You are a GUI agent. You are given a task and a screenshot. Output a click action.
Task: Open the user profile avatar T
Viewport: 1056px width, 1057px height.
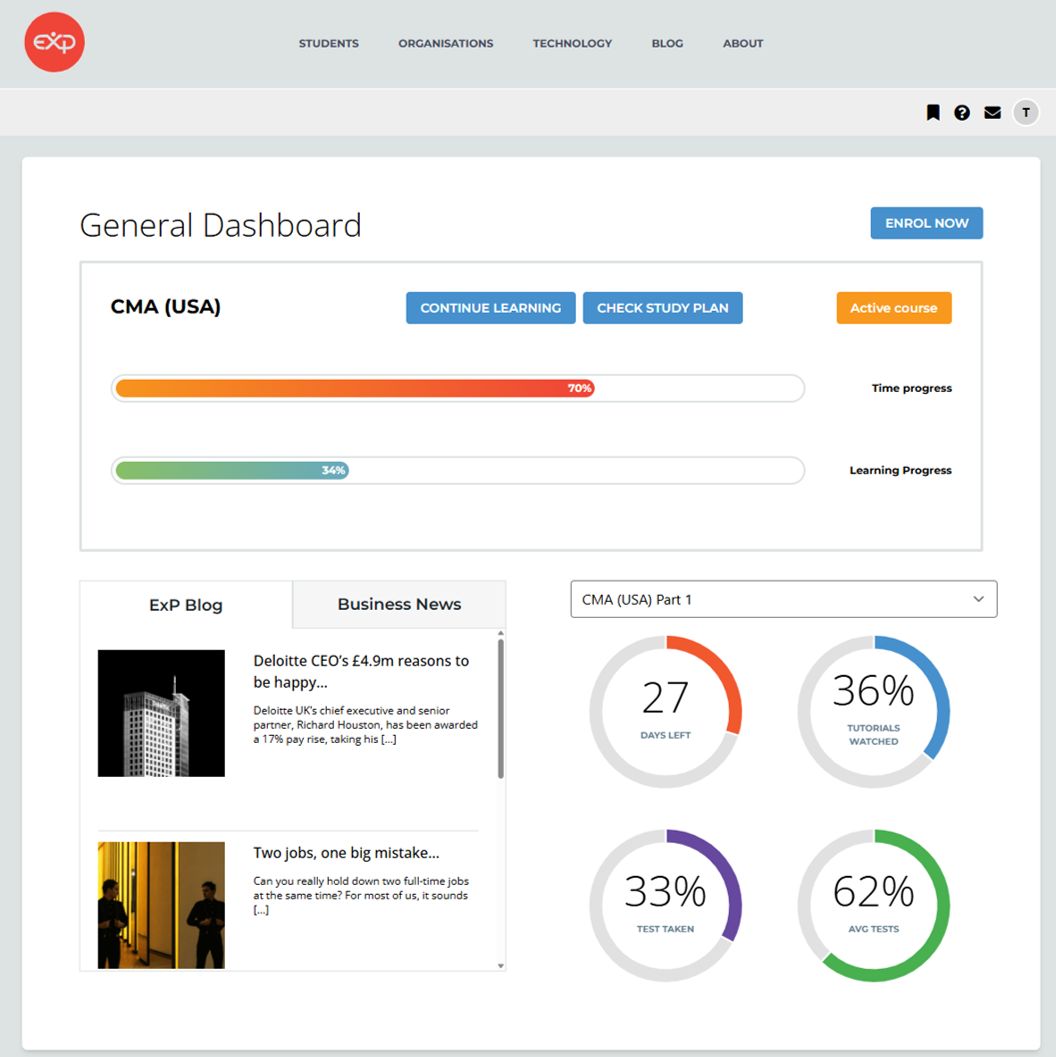[x=1026, y=113]
